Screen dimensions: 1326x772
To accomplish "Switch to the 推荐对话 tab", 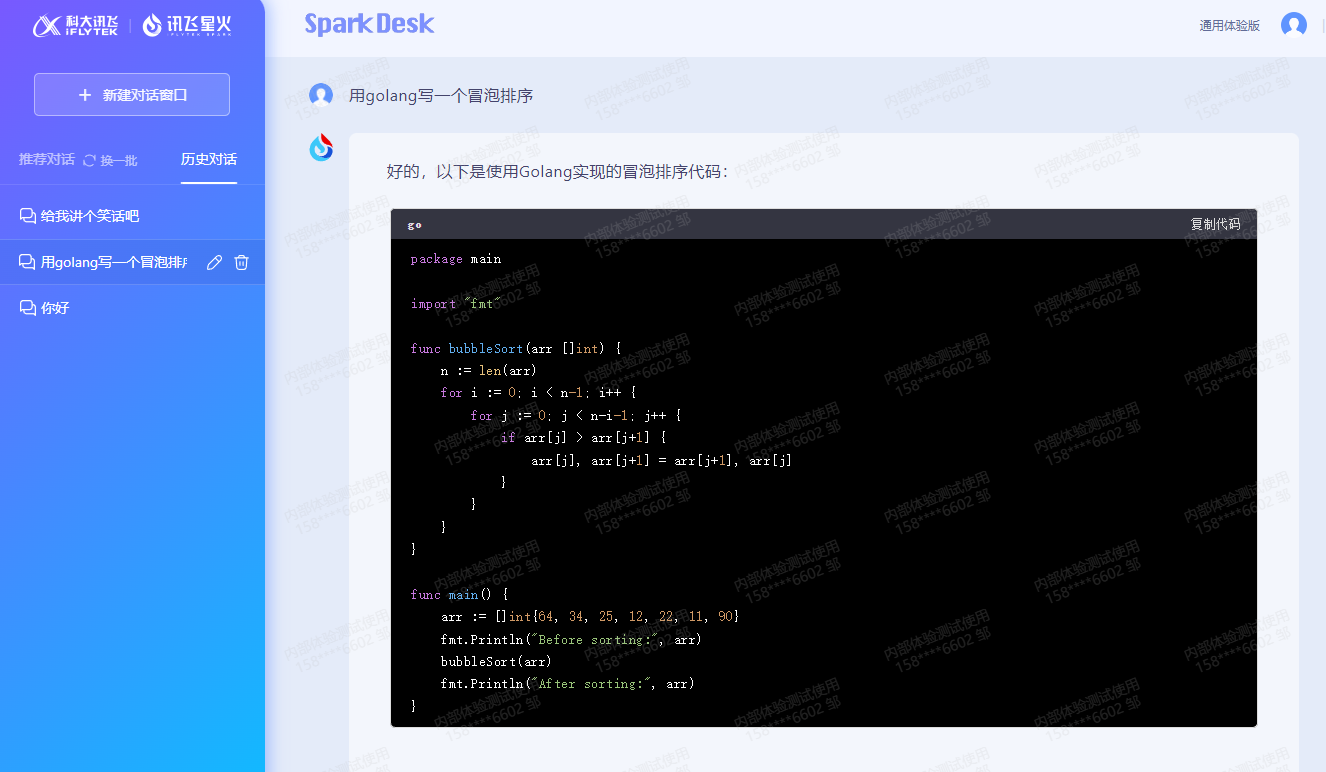I will pos(46,159).
